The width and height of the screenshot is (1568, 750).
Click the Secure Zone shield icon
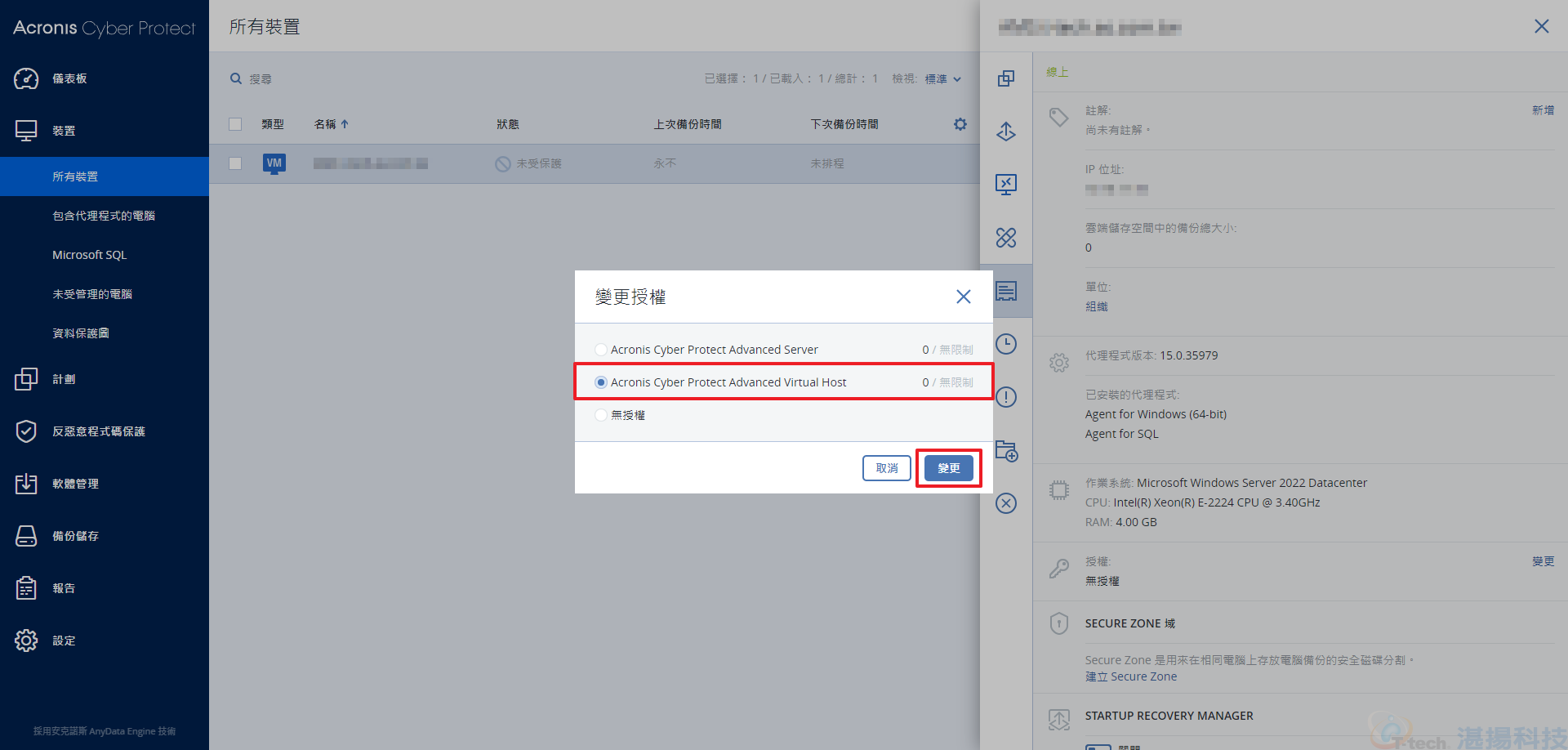1059,623
